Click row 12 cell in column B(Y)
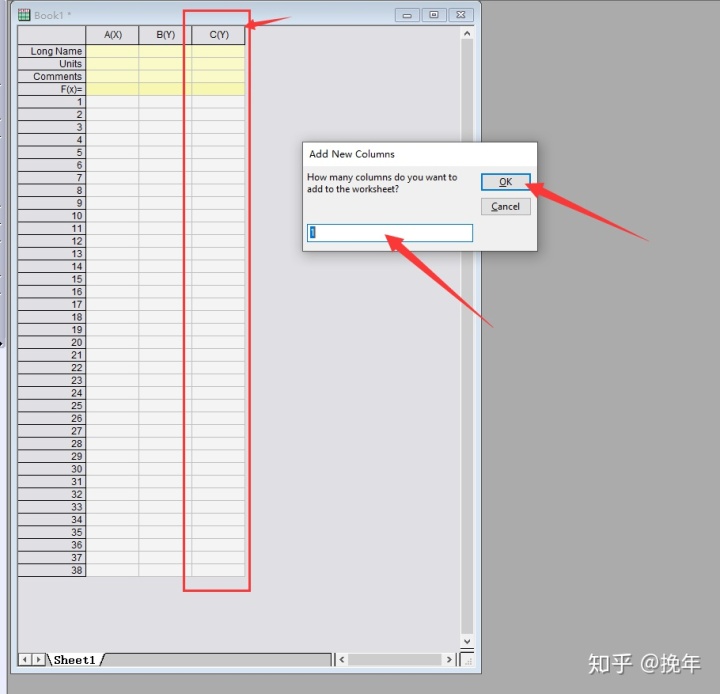The image size is (720, 694). pos(165,241)
